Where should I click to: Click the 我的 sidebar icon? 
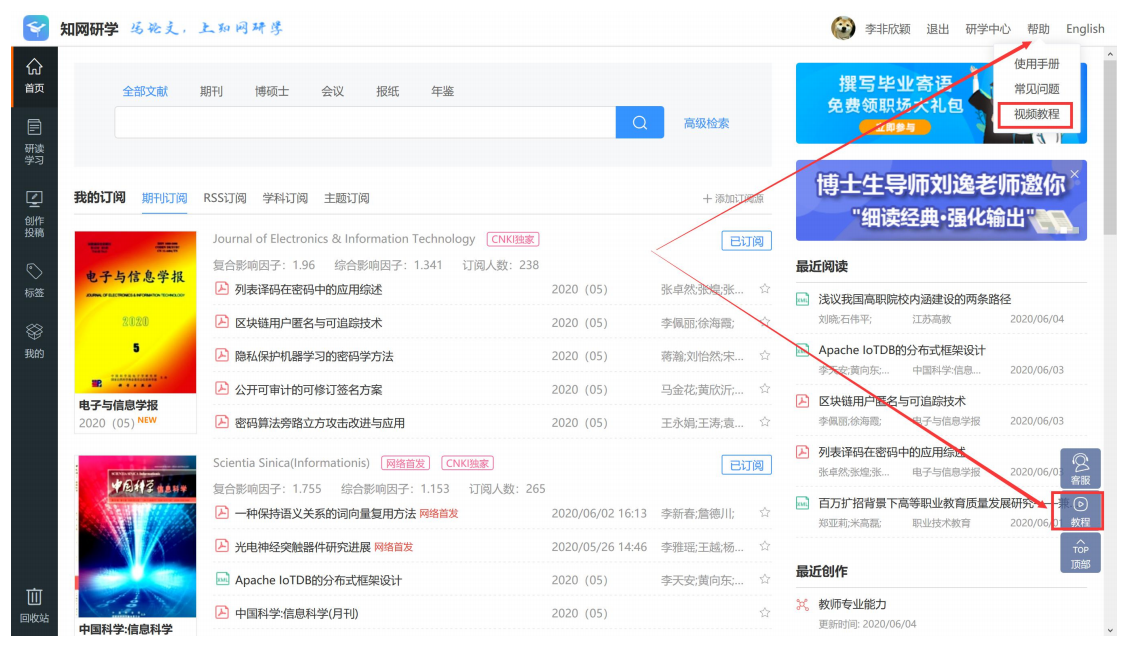click(x=34, y=340)
